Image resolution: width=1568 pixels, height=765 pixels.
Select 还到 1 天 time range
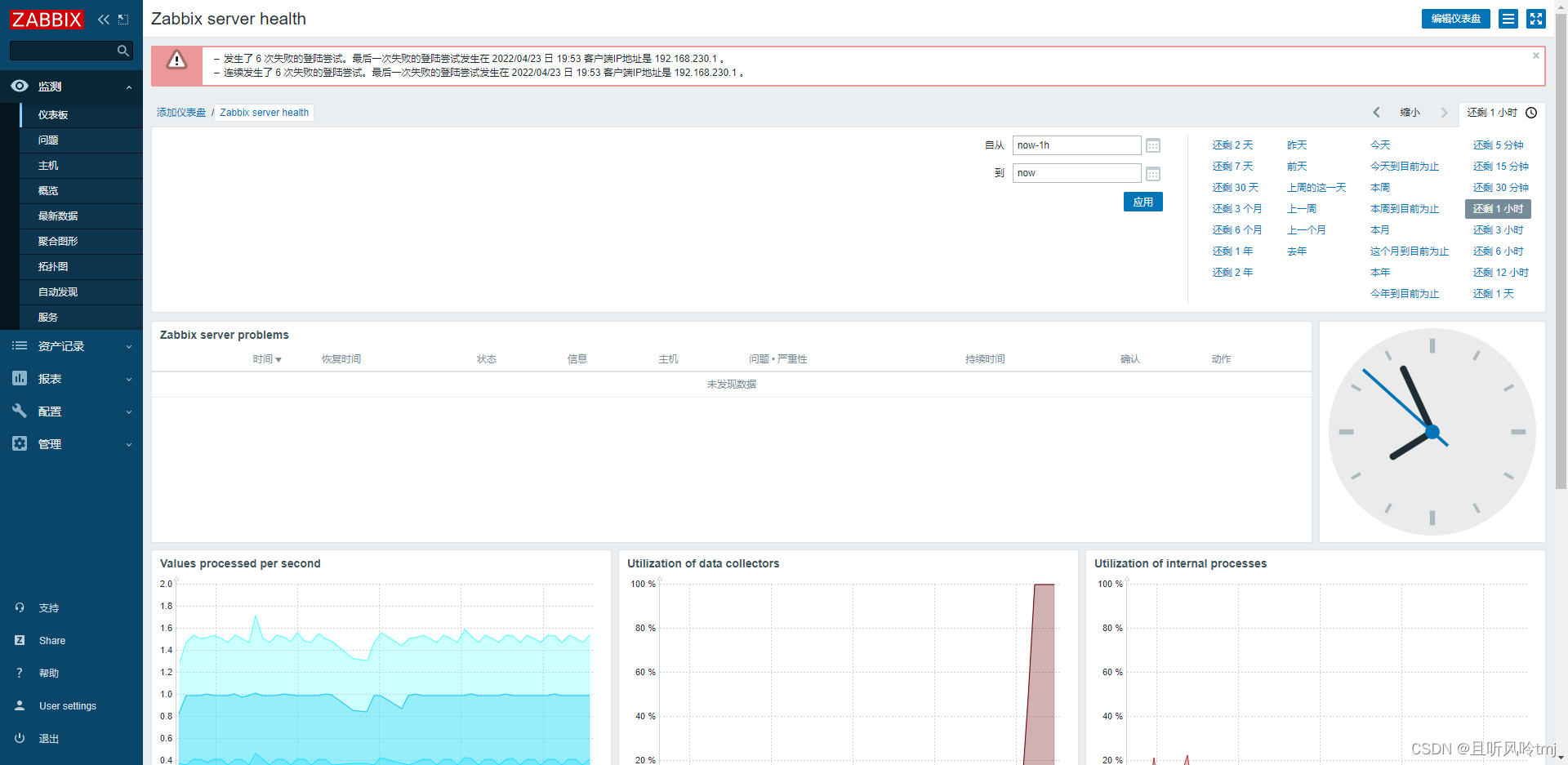click(1493, 294)
